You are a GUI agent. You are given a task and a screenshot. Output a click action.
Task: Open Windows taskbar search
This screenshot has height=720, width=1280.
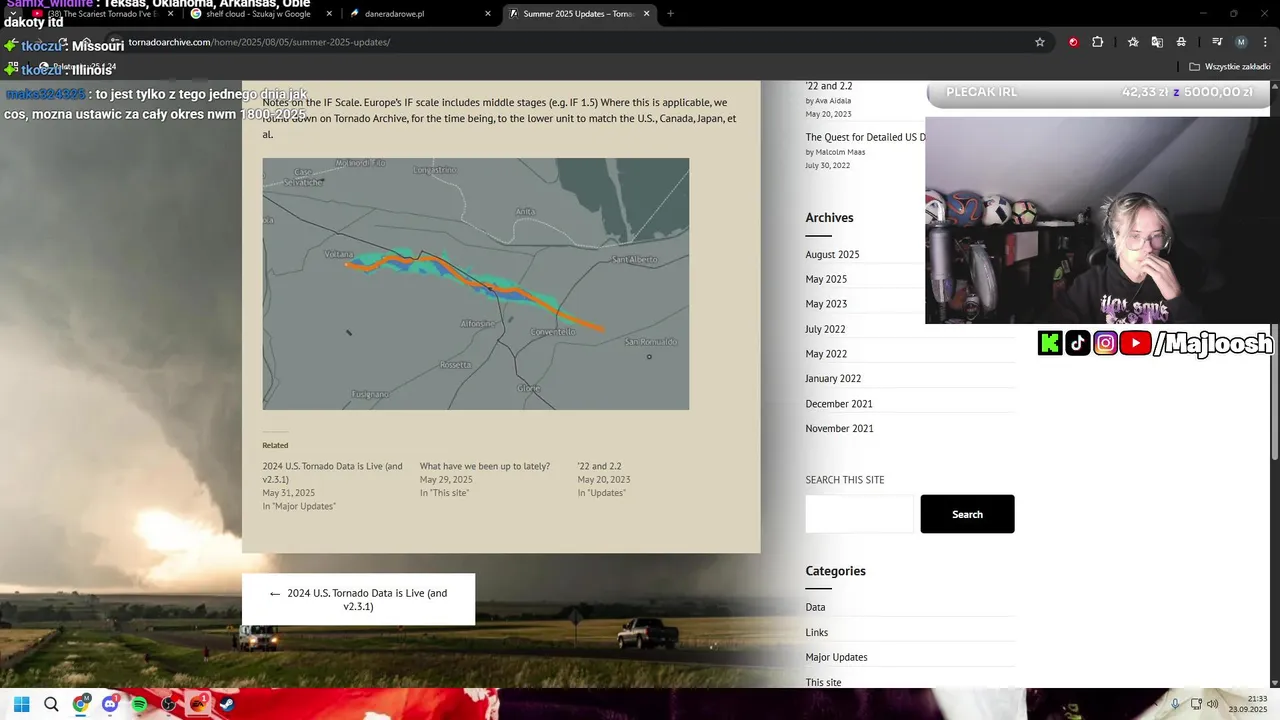pos(51,704)
